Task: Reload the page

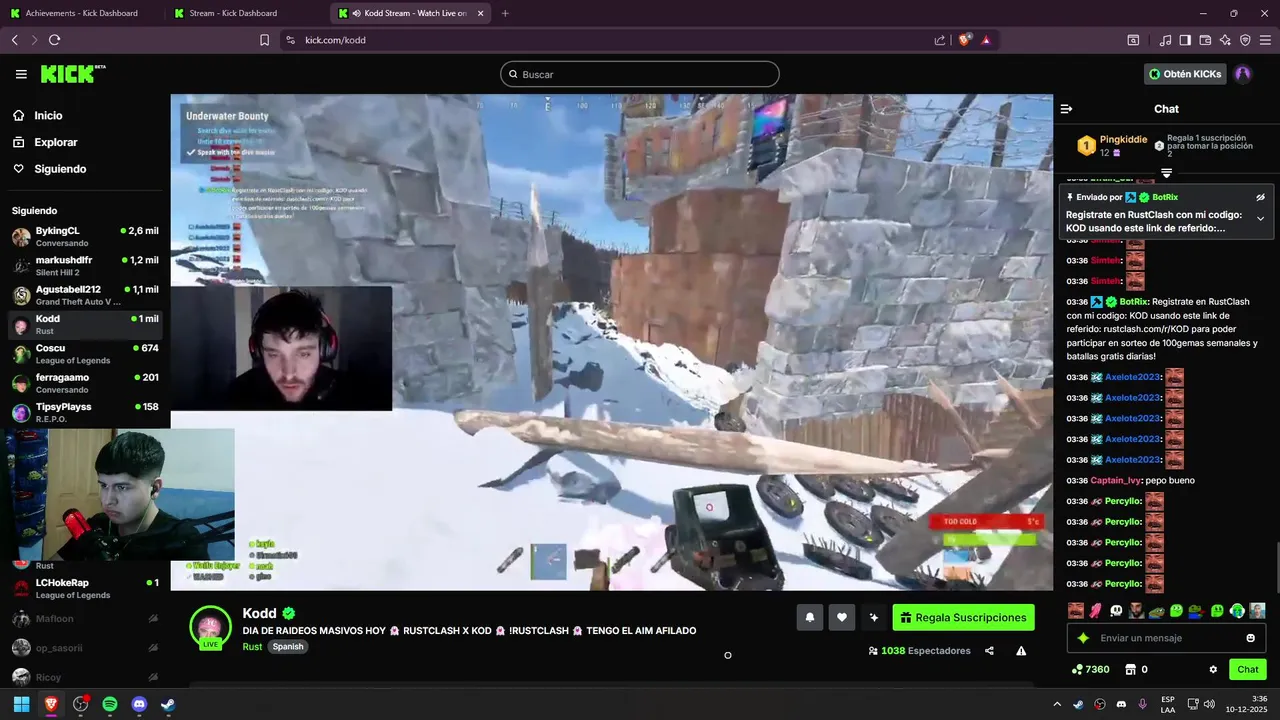Action: pos(54,40)
